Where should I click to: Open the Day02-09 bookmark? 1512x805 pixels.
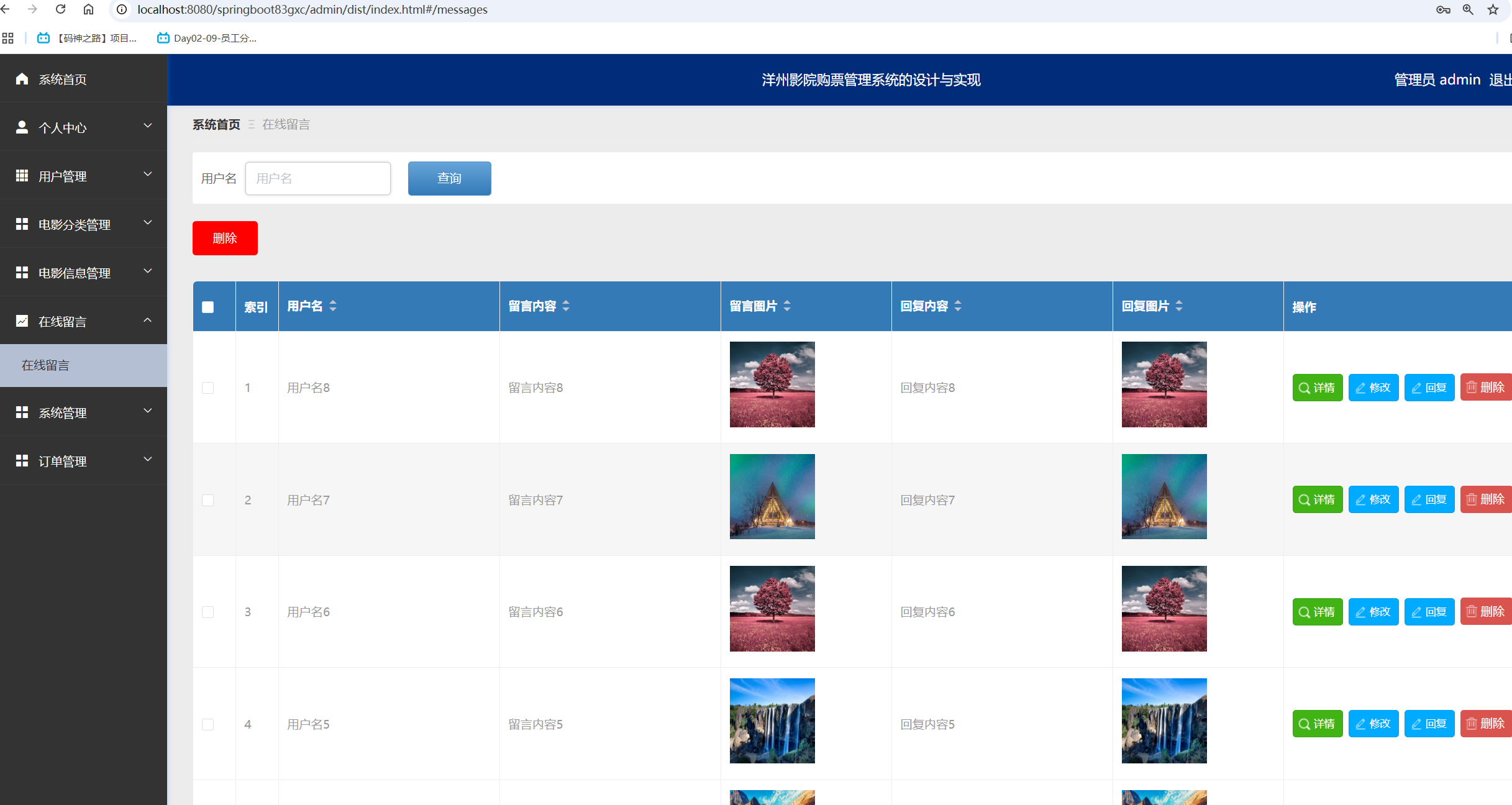207,38
